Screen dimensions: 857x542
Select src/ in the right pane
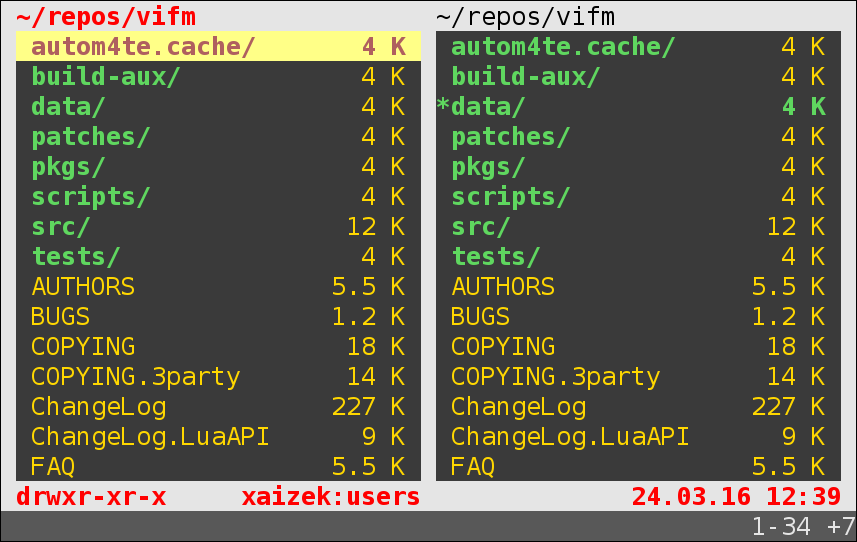click(638, 227)
